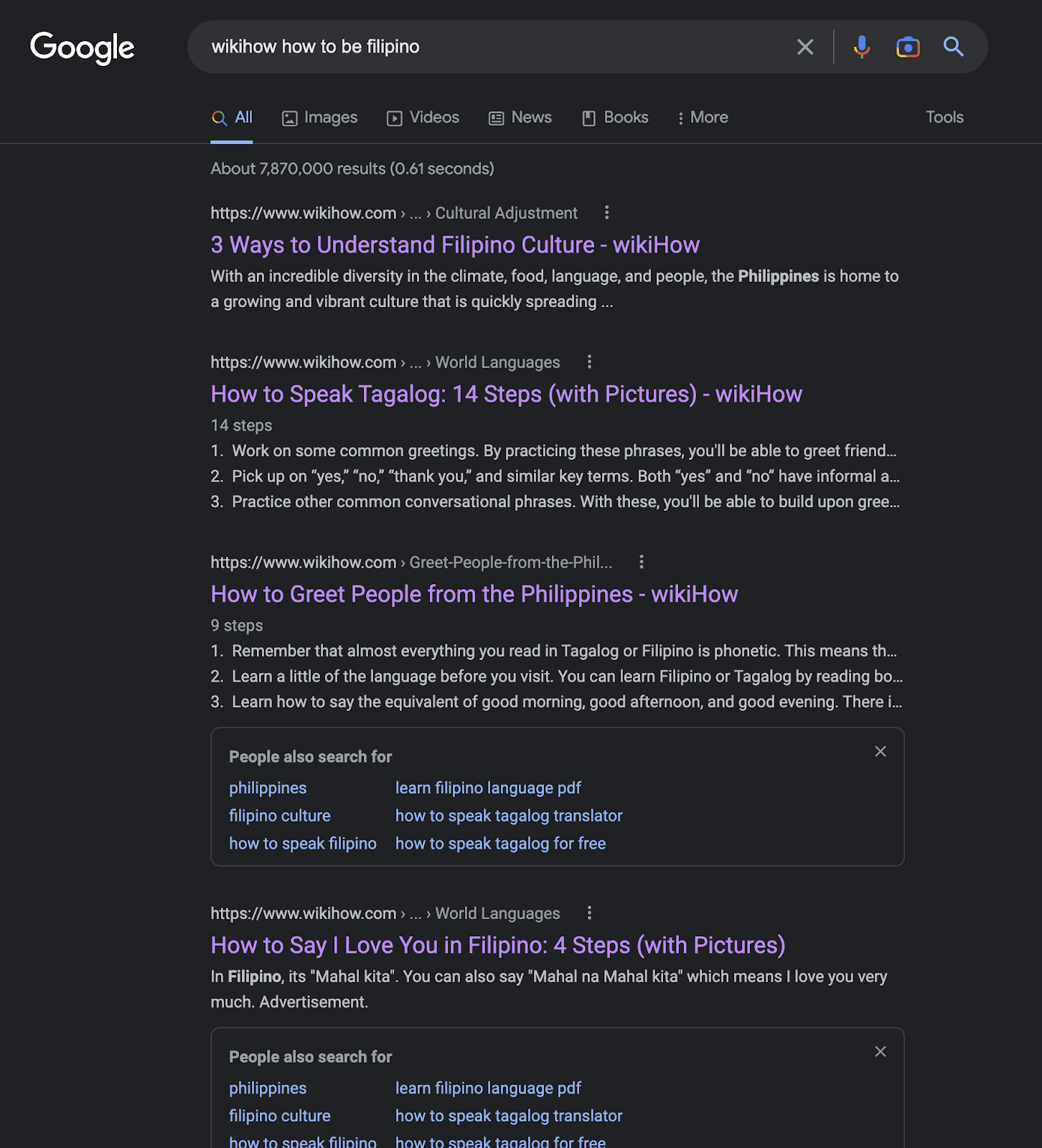Clear the search box with the X icon
Screen dimensions: 1042x1148
pos(805,47)
